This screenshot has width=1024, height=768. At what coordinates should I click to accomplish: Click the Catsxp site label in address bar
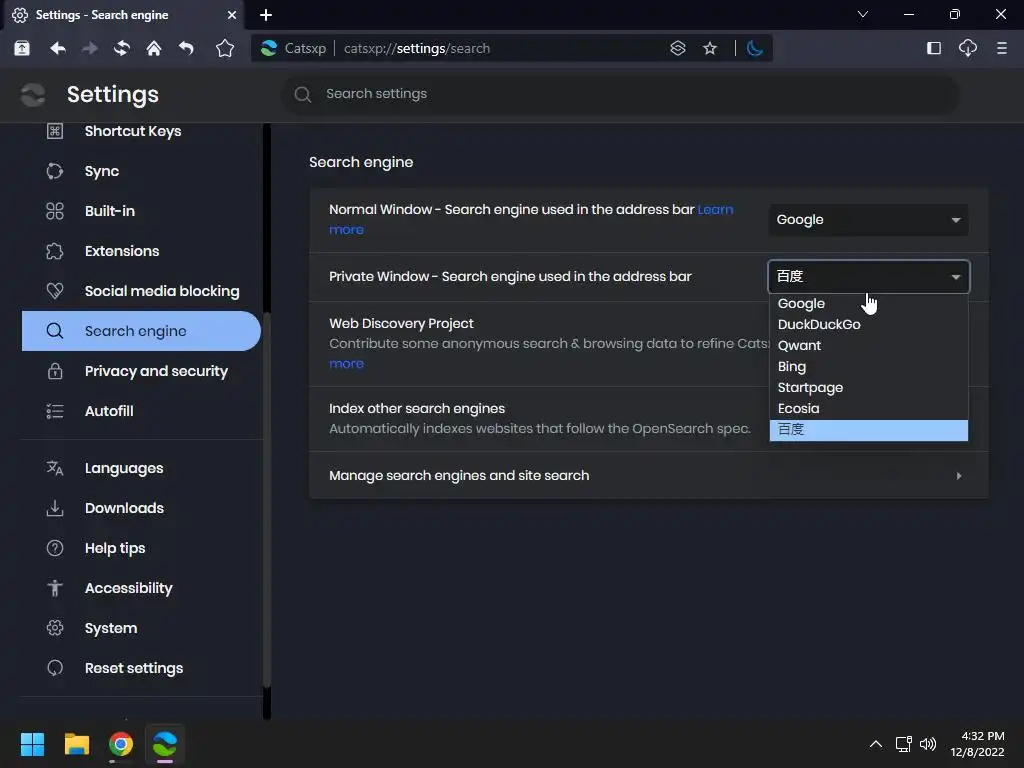tap(294, 48)
